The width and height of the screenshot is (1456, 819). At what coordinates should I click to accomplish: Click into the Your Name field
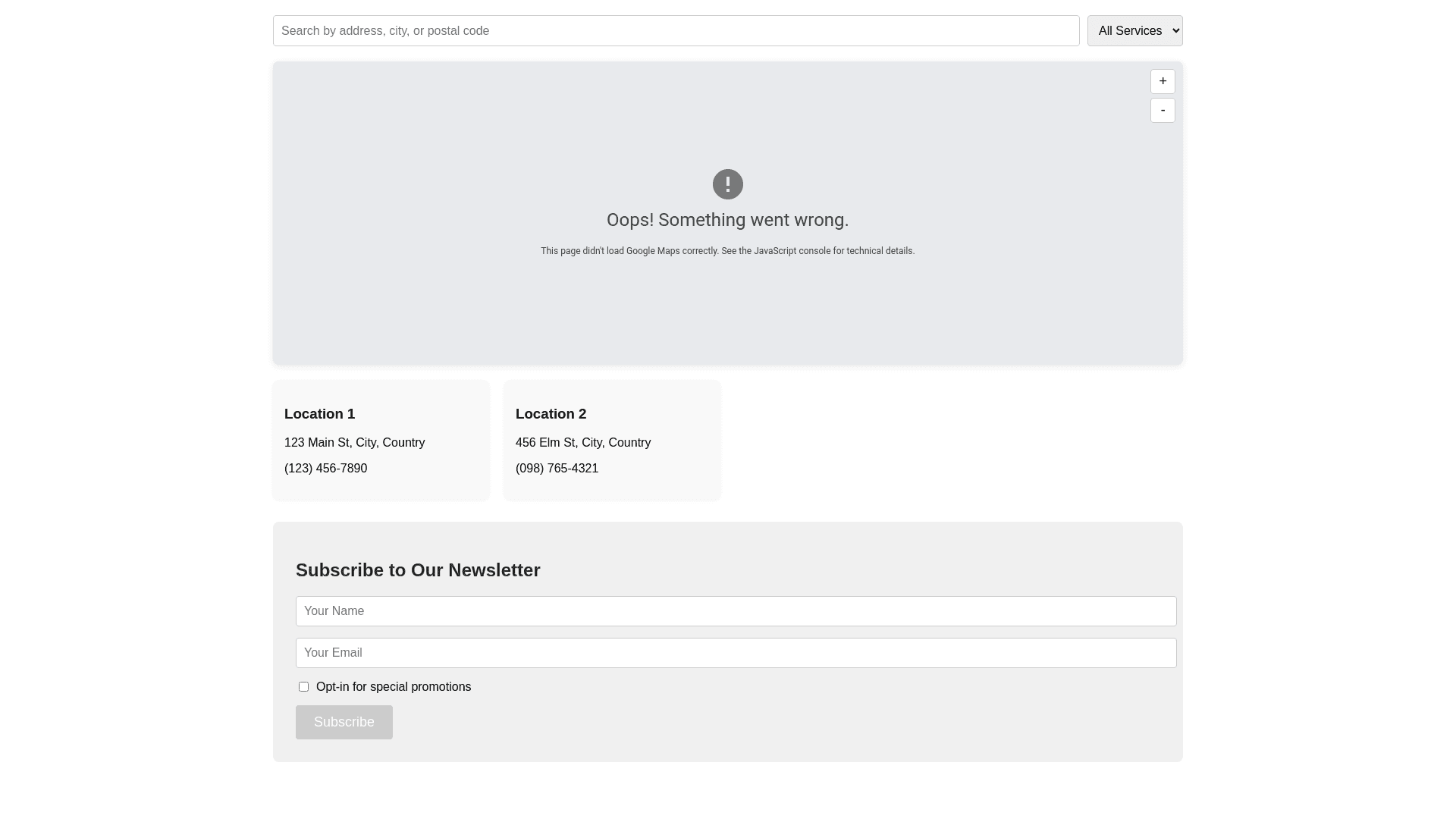tap(736, 611)
